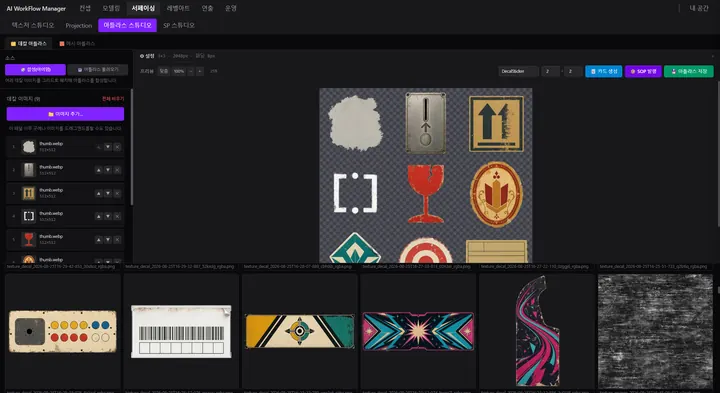Click the decal image list scrollbar
720x393 pixels.
[132, 147]
